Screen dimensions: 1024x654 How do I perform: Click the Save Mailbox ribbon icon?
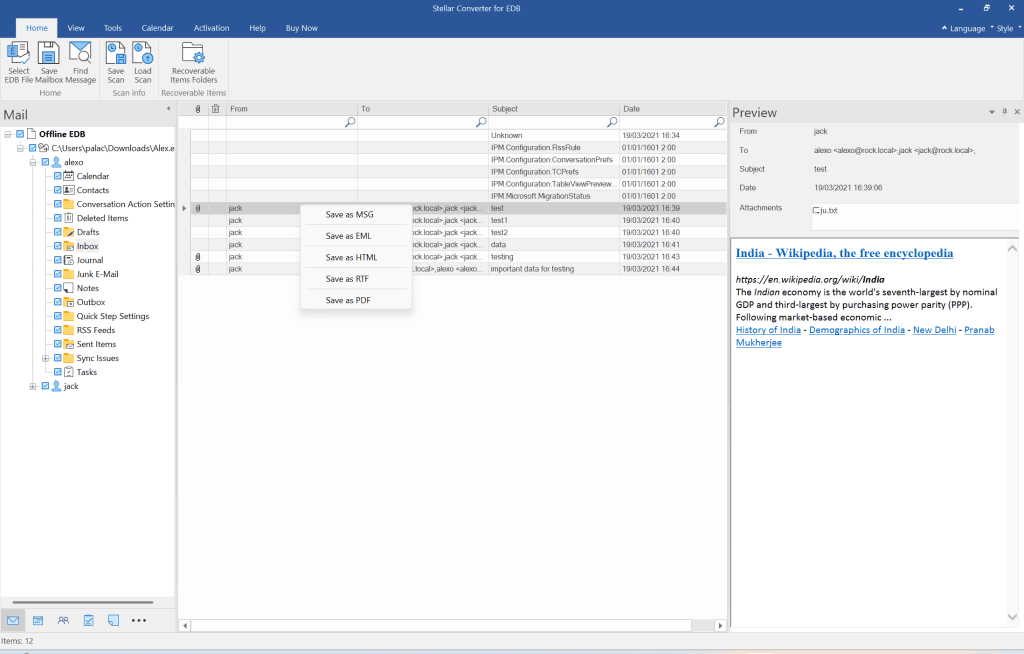(x=49, y=62)
